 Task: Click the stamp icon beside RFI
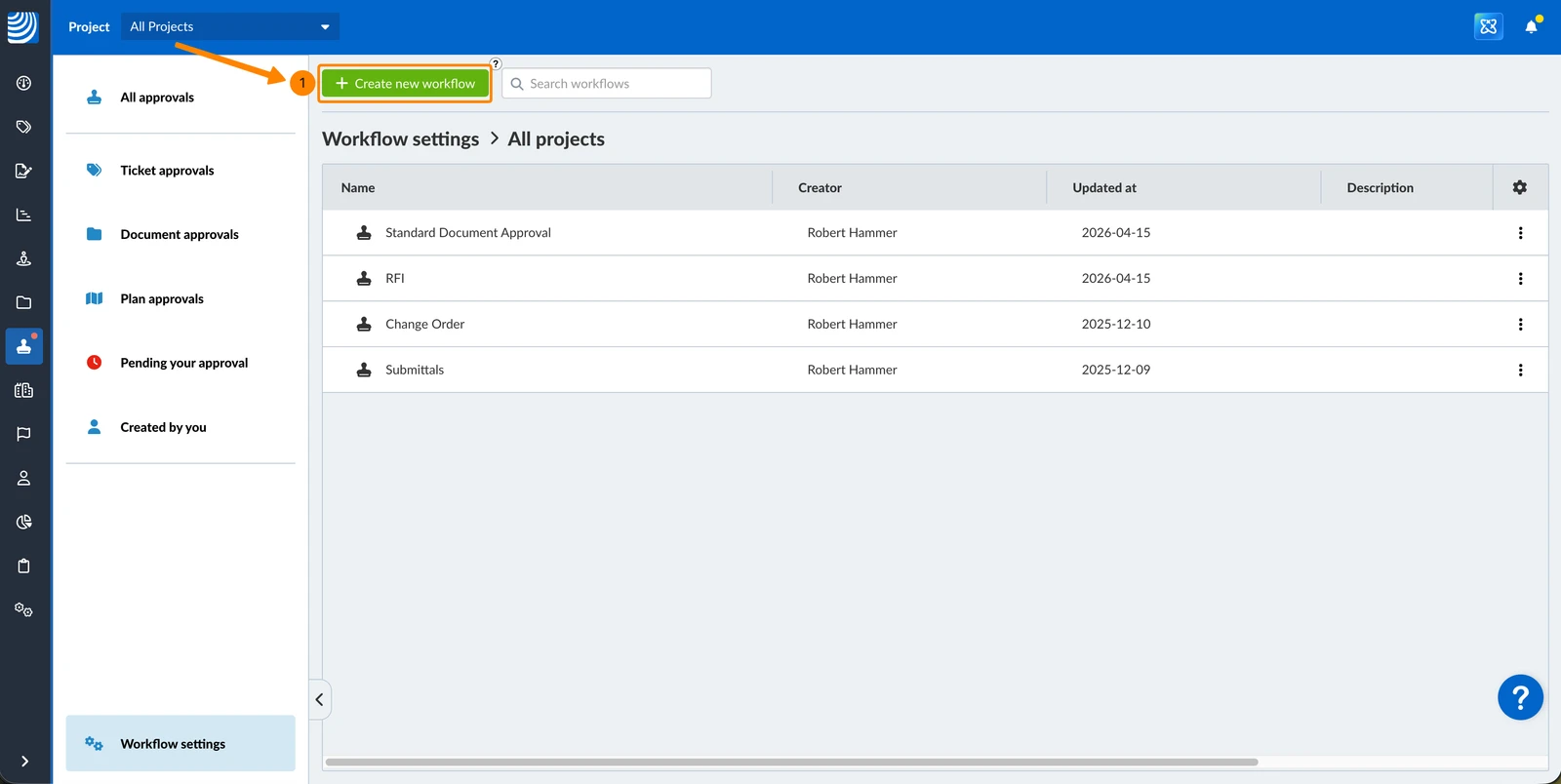pyautogui.click(x=364, y=279)
